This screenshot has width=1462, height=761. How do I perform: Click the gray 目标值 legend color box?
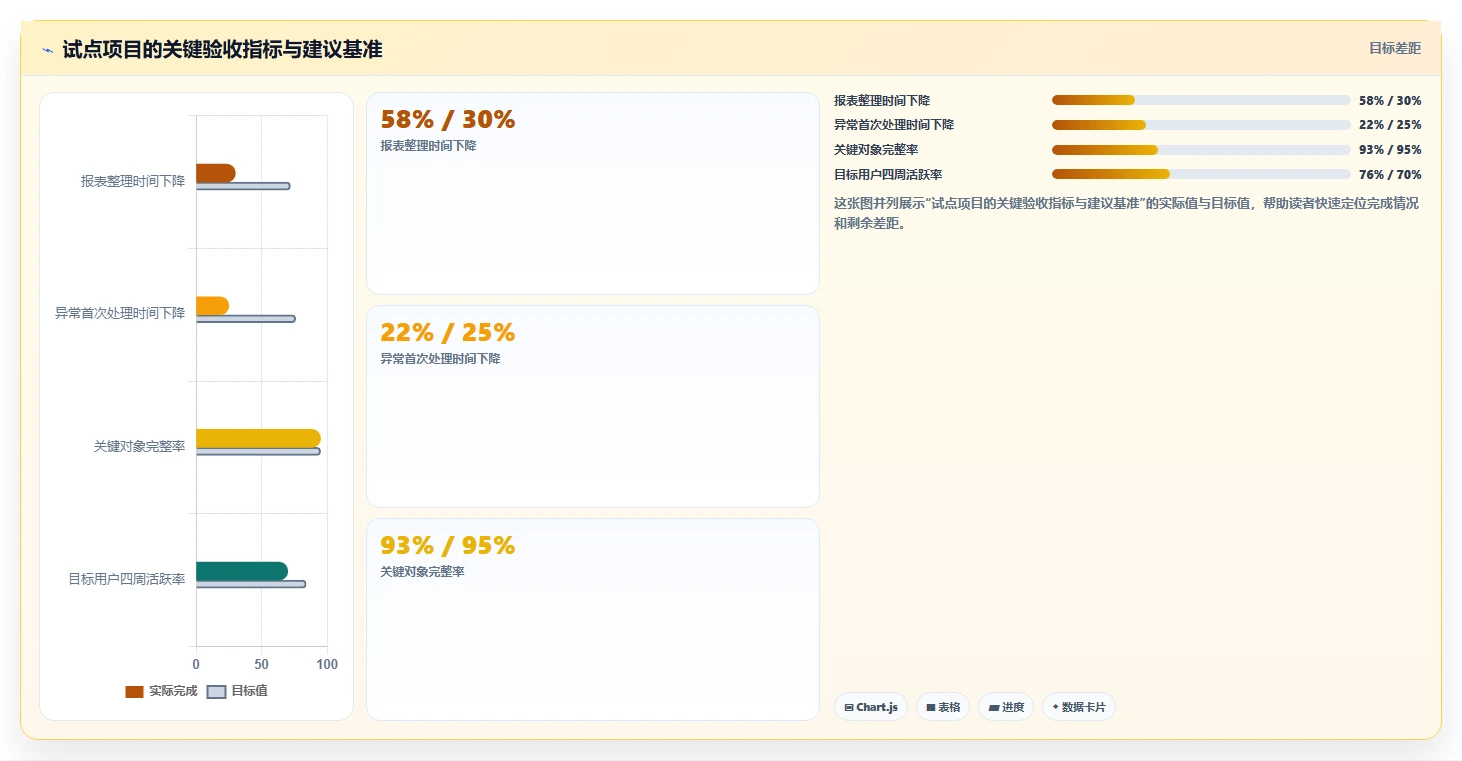coord(216,692)
